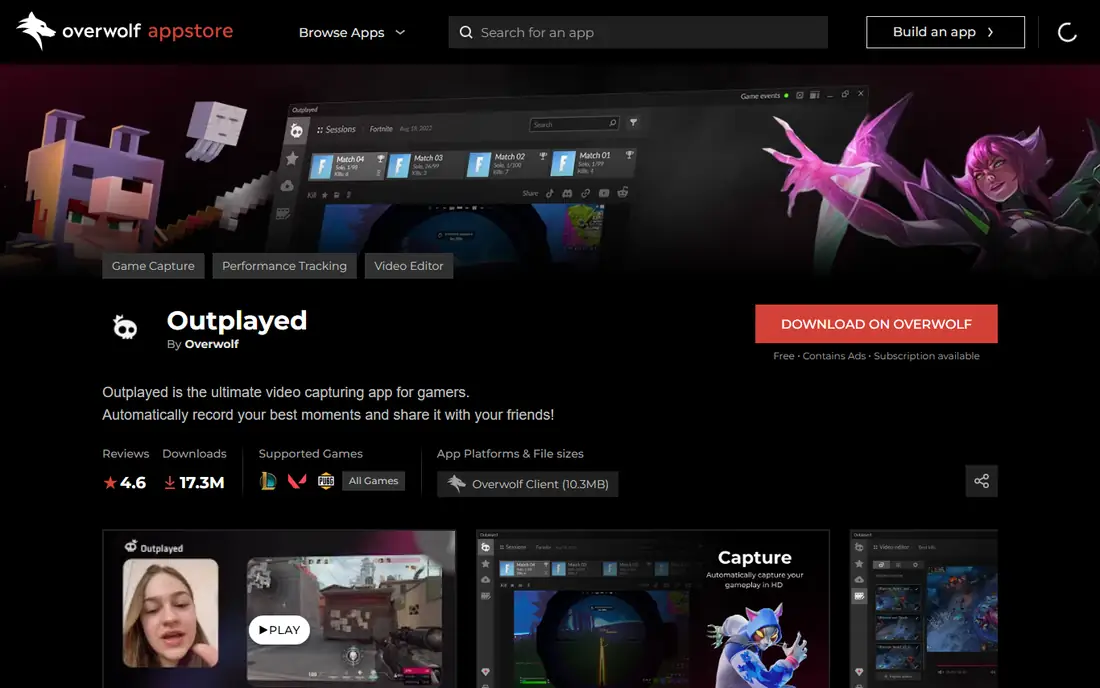Focus the Search for an app field
This screenshot has width=1100, height=688.
click(x=638, y=32)
